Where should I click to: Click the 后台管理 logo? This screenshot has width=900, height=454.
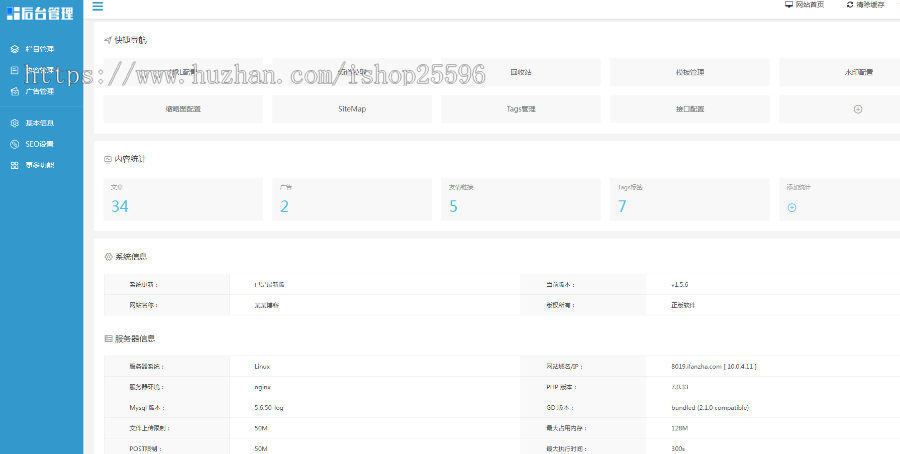40,13
